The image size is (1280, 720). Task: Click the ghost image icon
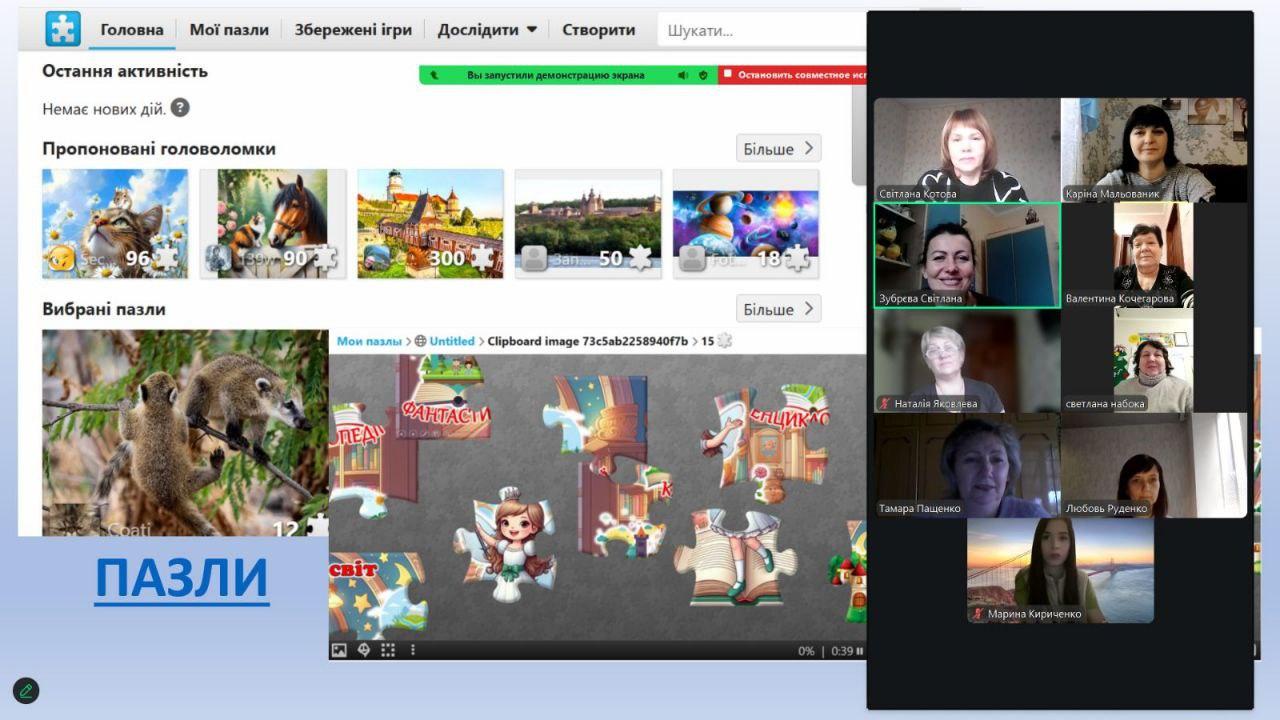pos(364,650)
